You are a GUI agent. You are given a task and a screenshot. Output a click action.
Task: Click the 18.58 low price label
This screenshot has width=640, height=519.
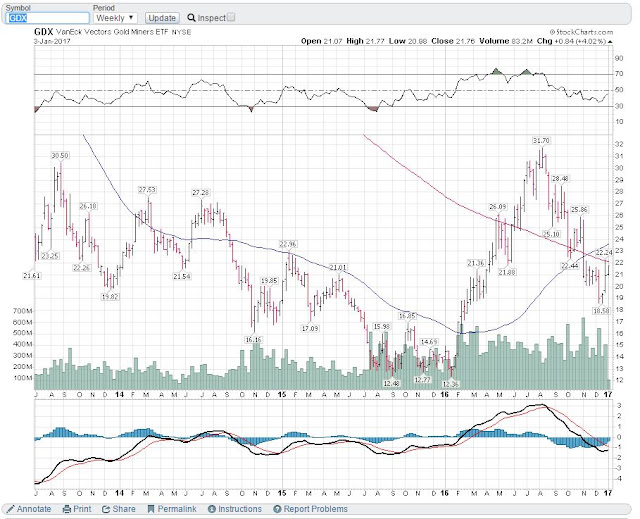pyautogui.click(x=601, y=311)
